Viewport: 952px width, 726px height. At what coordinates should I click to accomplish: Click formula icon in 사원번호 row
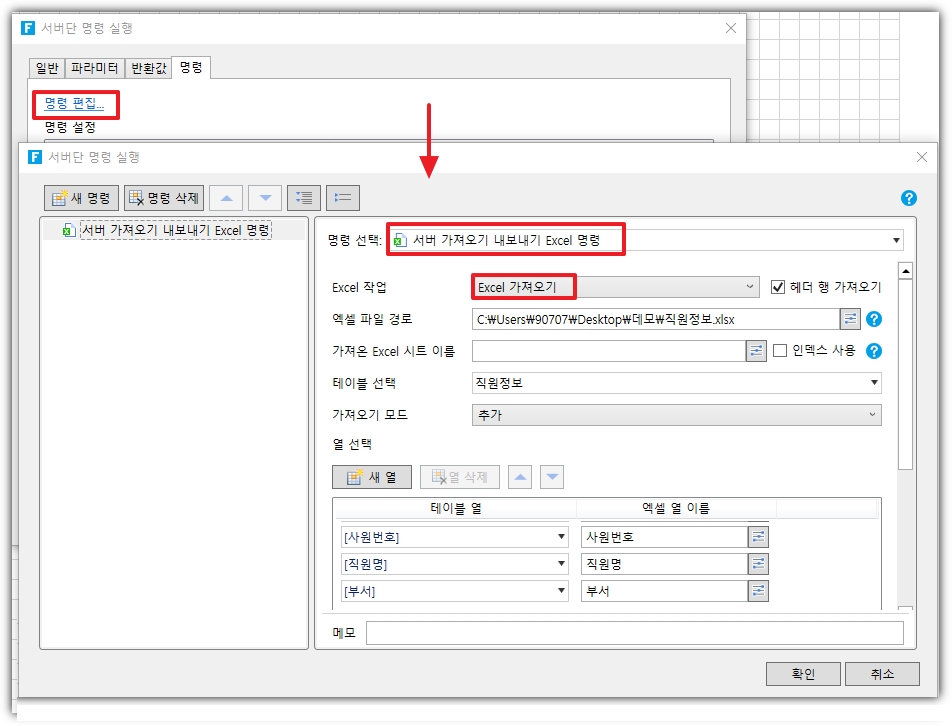tap(758, 537)
